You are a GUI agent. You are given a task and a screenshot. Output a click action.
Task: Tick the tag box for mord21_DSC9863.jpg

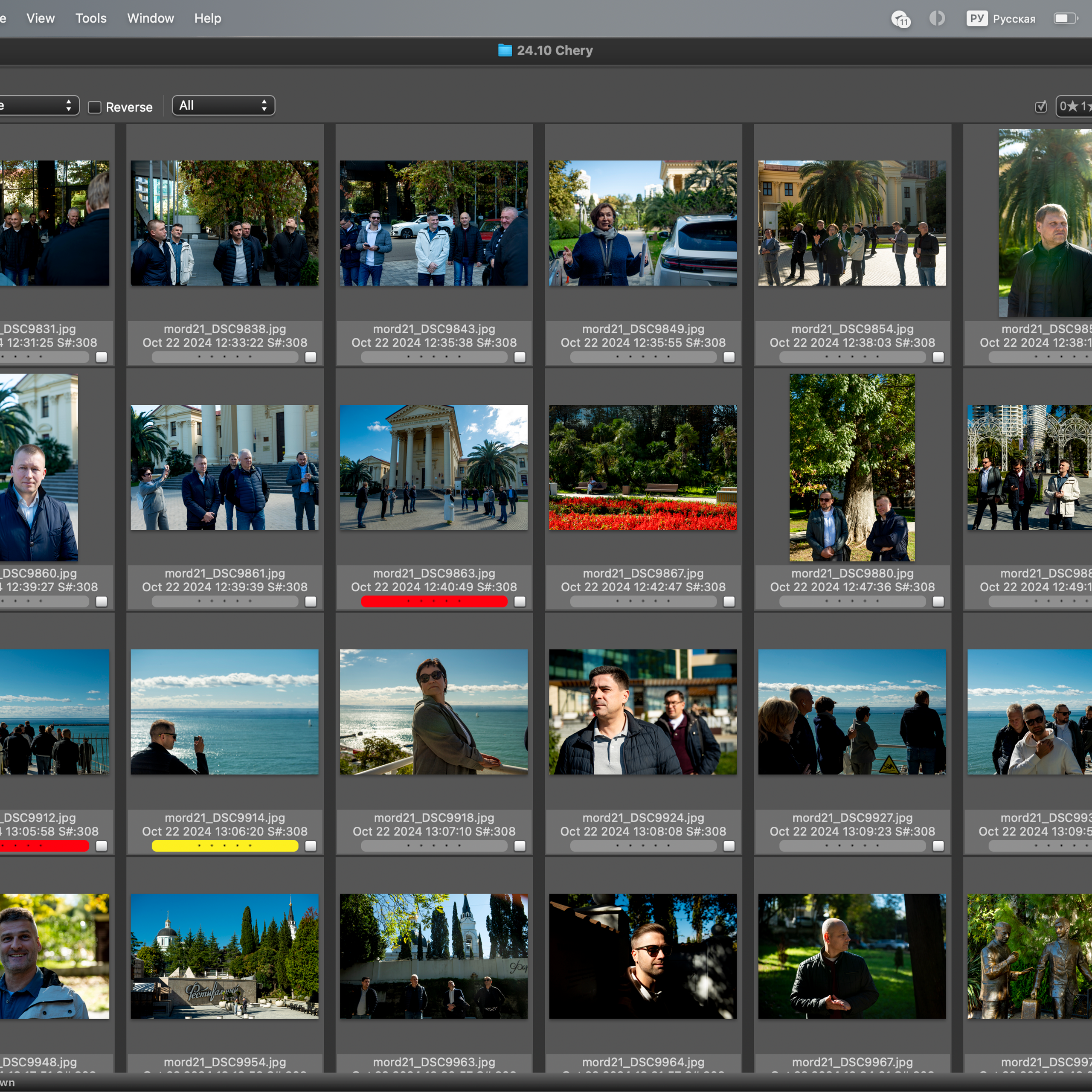click(x=520, y=601)
